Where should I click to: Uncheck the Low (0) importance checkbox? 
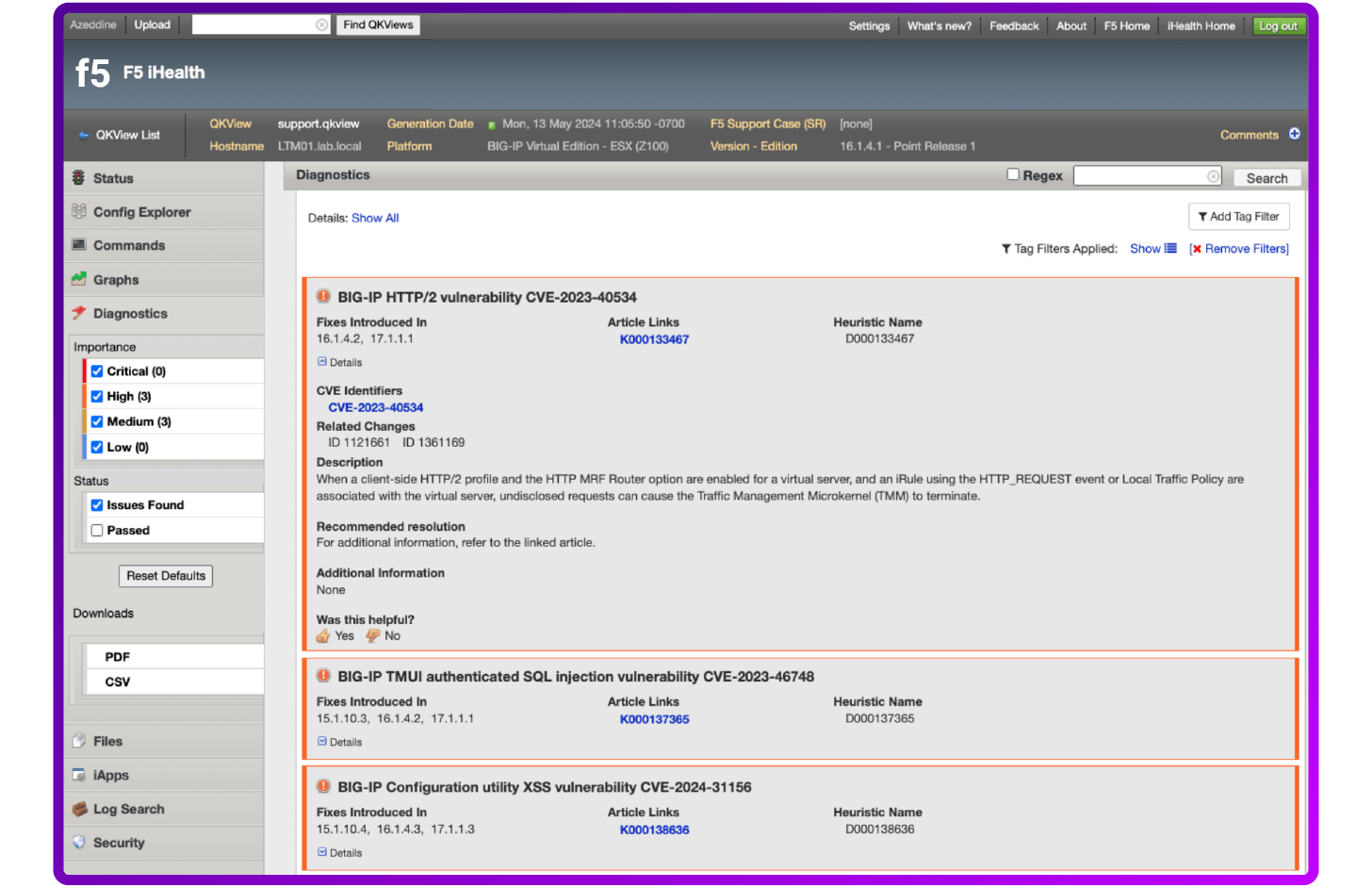[97, 447]
